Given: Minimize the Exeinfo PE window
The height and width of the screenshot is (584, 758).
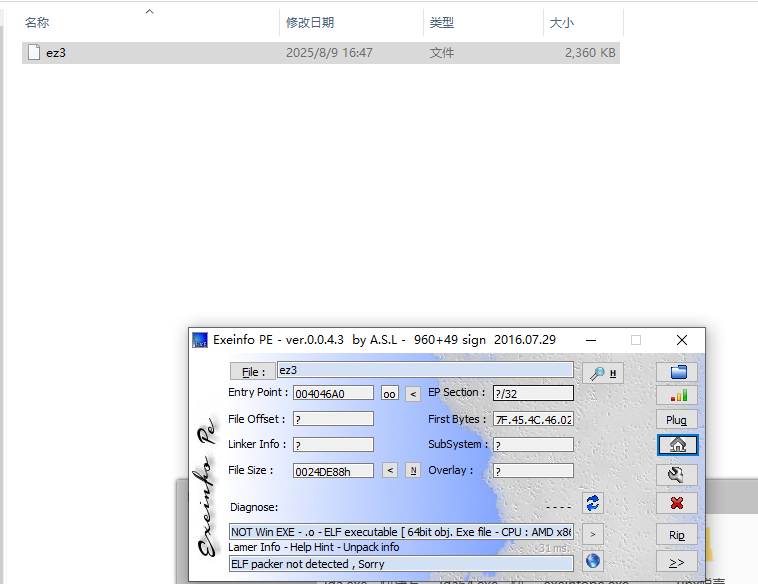Looking at the screenshot, I should (591, 340).
